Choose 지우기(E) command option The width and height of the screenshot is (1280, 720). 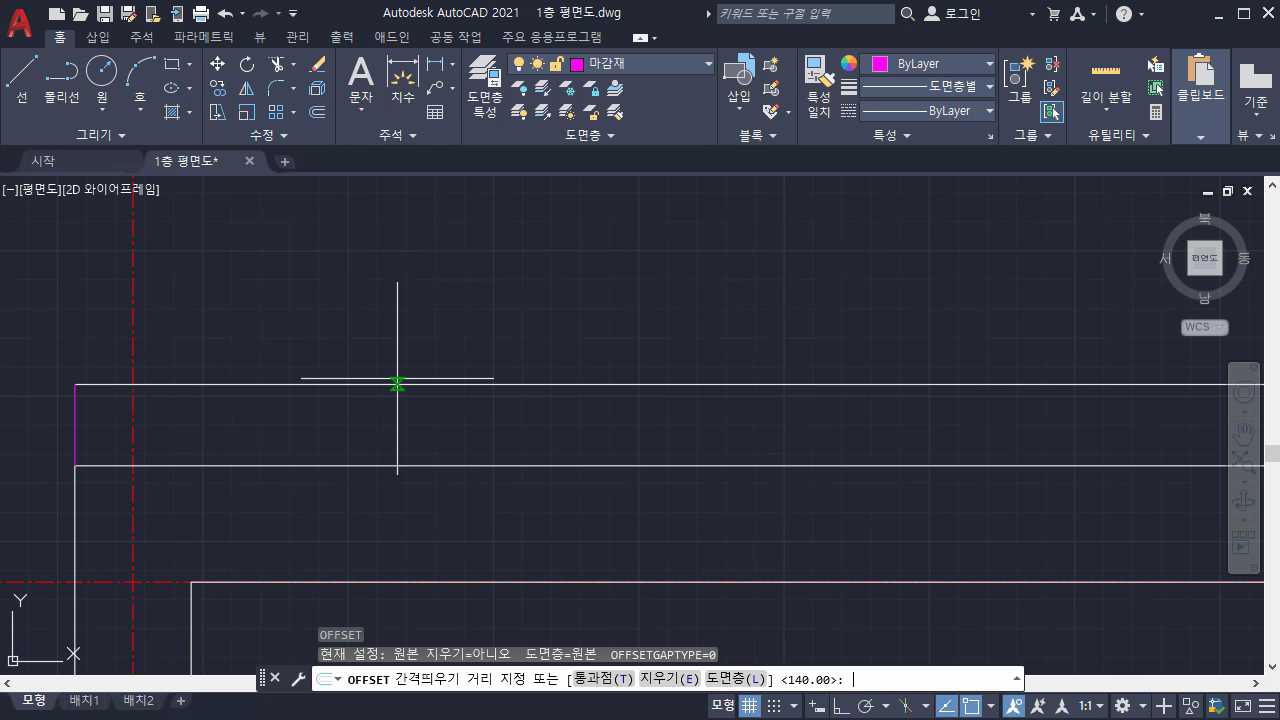point(670,680)
